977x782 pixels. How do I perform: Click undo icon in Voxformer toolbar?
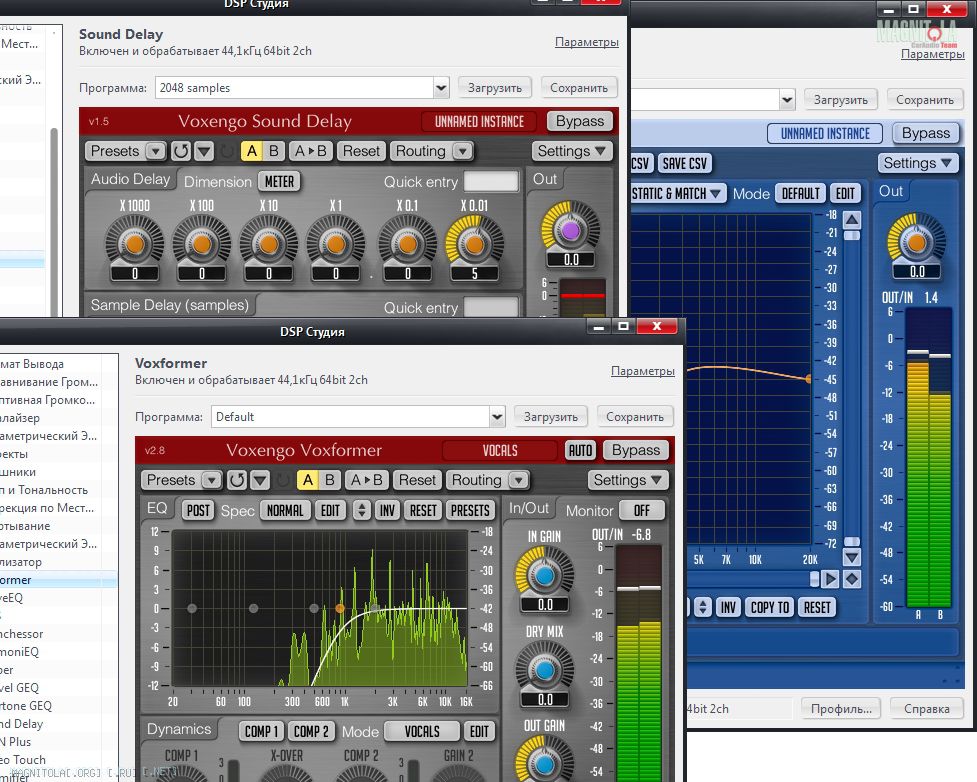pyautogui.click(x=237, y=480)
